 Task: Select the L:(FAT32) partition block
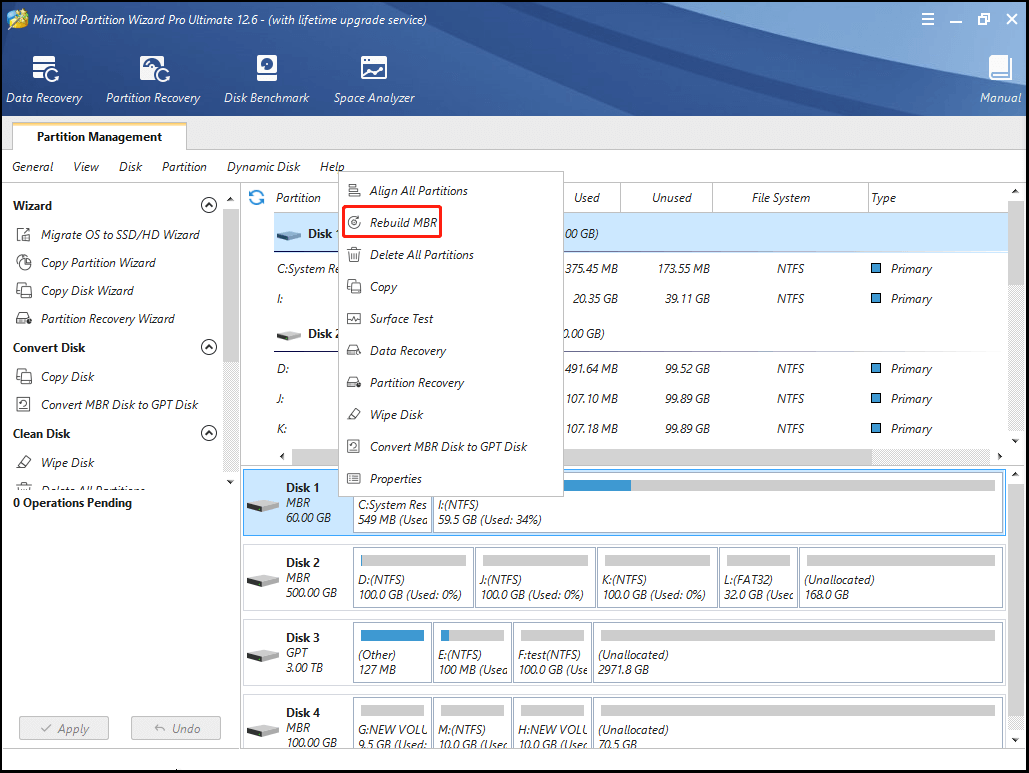coord(759,577)
